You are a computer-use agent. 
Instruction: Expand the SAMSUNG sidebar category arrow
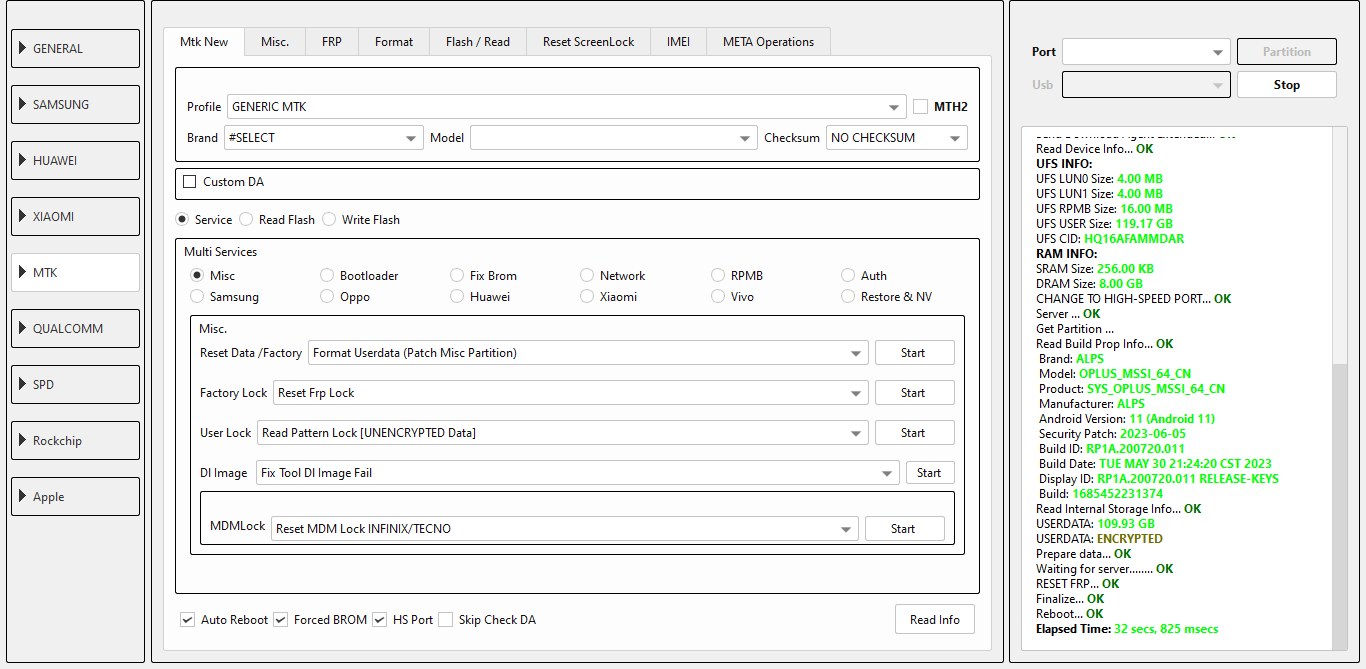22,105
